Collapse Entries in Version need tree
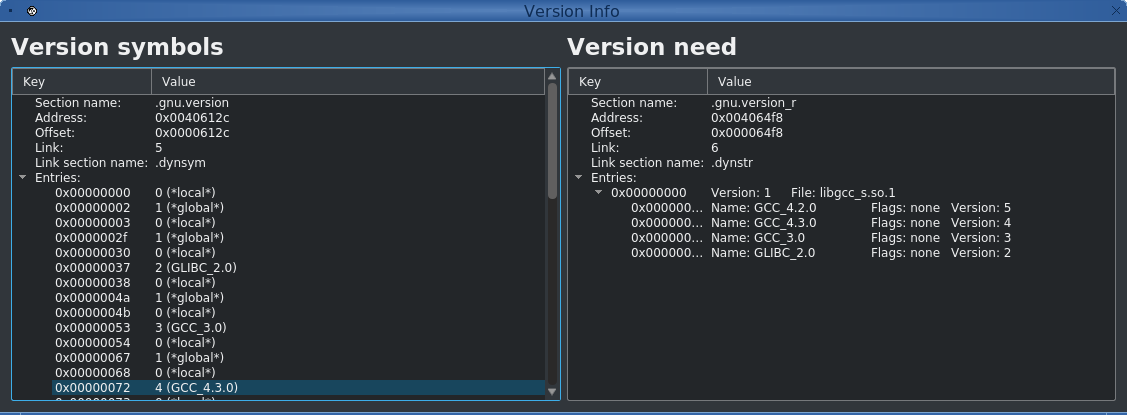The width and height of the screenshot is (1127, 415). [x=578, y=178]
